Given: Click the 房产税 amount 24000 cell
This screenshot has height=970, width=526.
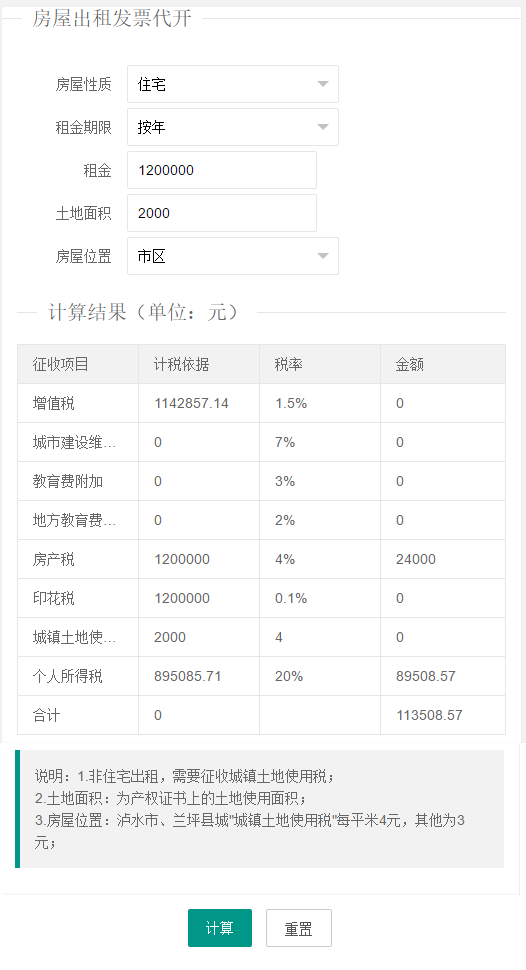Looking at the screenshot, I should click(x=443, y=559).
